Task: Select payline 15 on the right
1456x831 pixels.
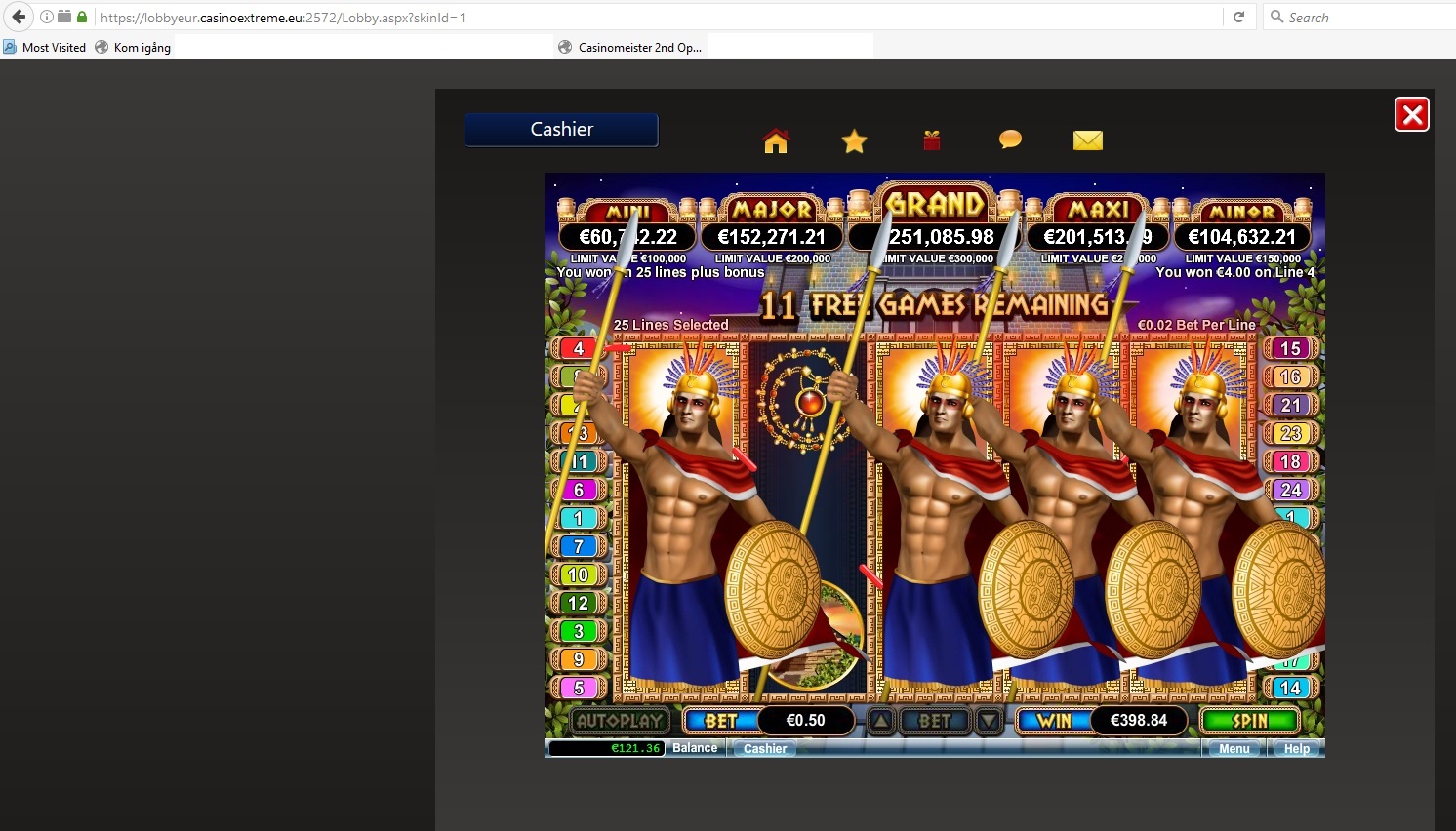Action: 1290,348
